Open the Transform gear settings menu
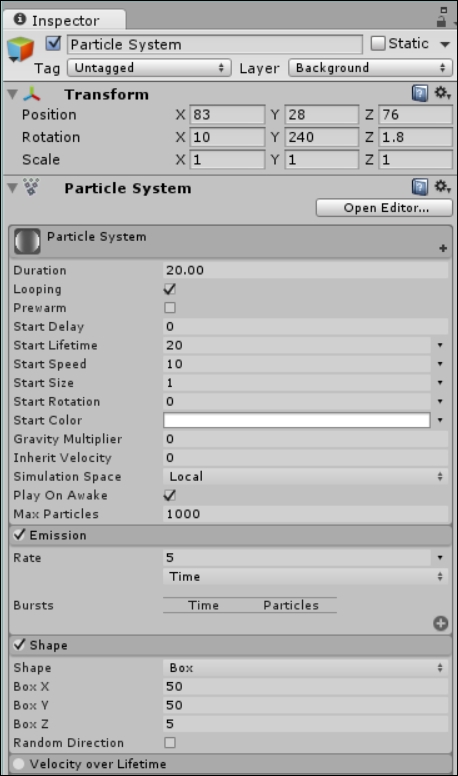The image size is (458, 776). pyautogui.click(x=442, y=93)
